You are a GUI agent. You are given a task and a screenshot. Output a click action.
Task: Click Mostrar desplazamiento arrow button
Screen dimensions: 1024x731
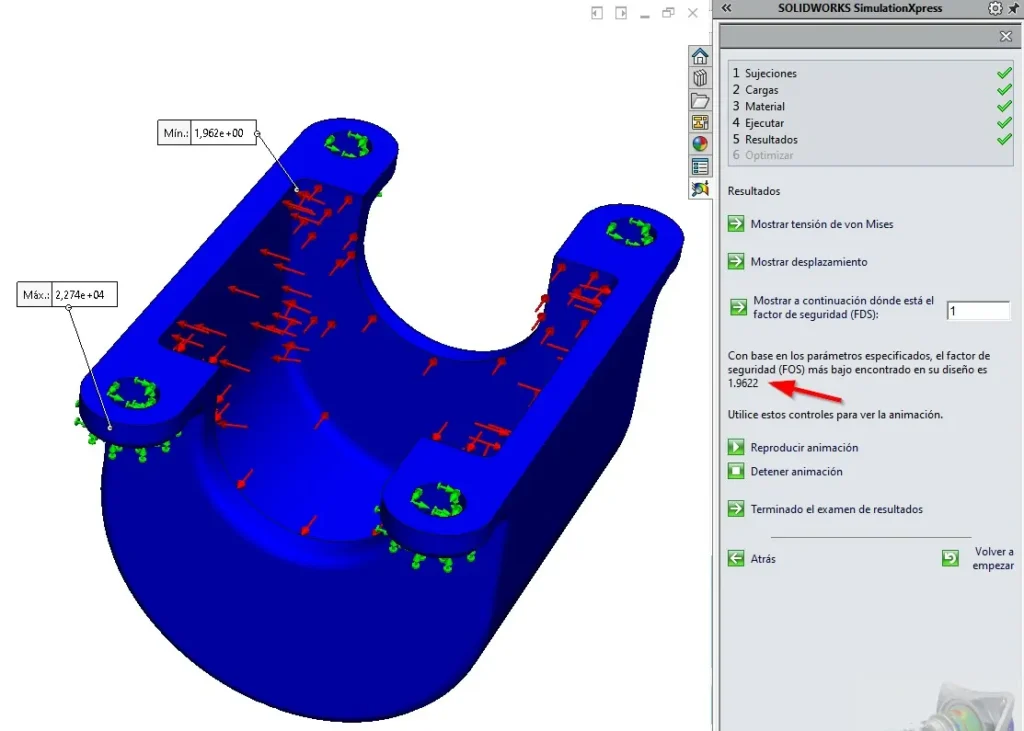pos(736,261)
